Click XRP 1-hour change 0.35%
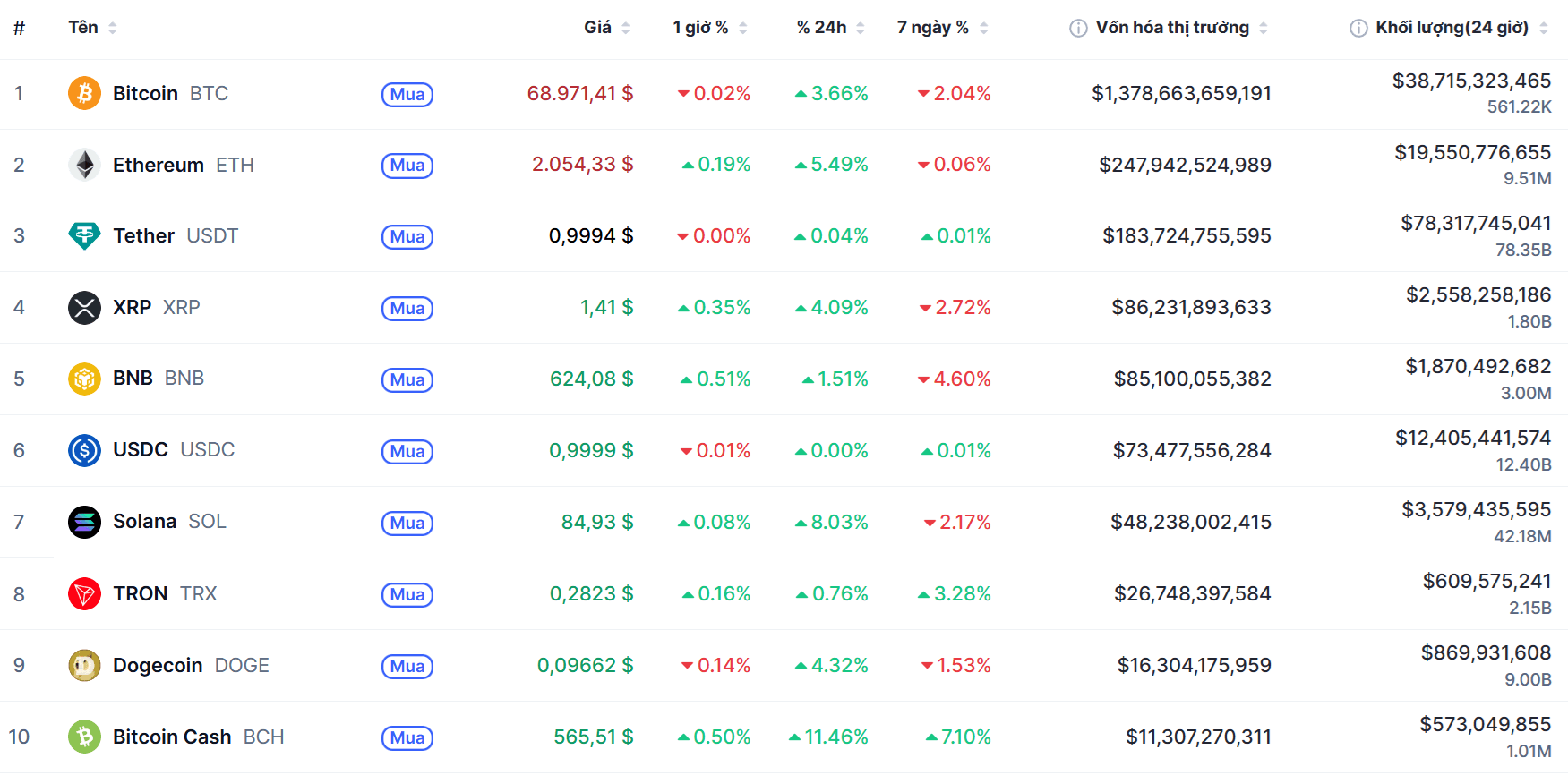The height and width of the screenshot is (775, 1568). click(x=715, y=307)
